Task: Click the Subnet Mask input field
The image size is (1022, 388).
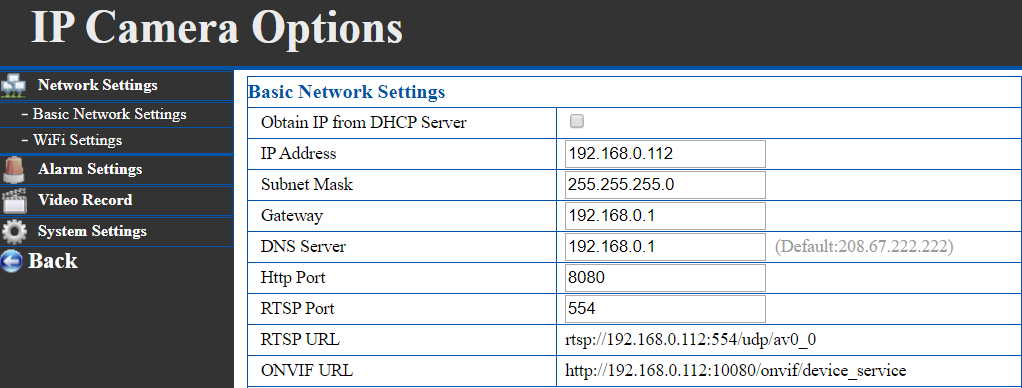Action: (665, 185)
